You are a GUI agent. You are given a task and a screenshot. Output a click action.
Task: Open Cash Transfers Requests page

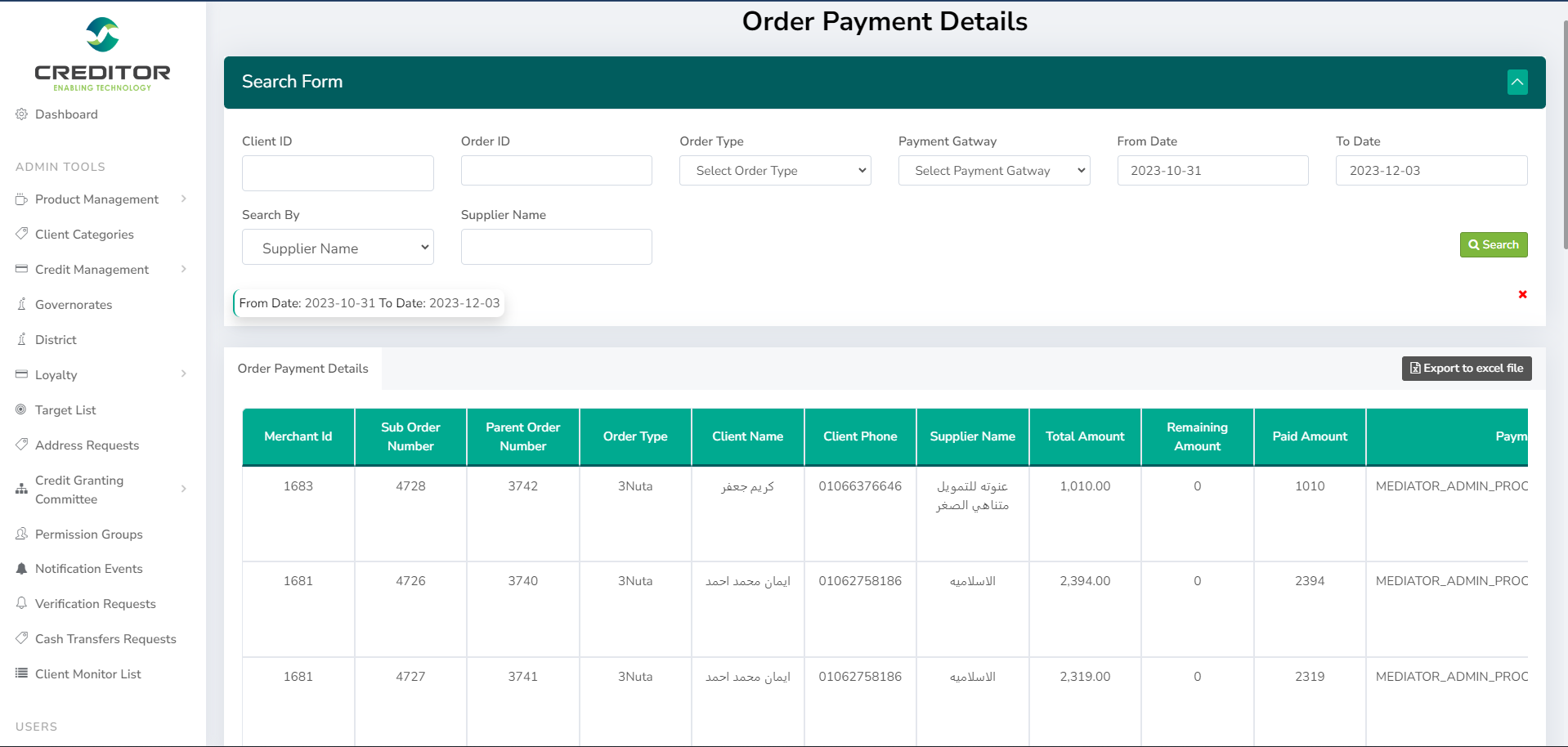tap(105, 639)
